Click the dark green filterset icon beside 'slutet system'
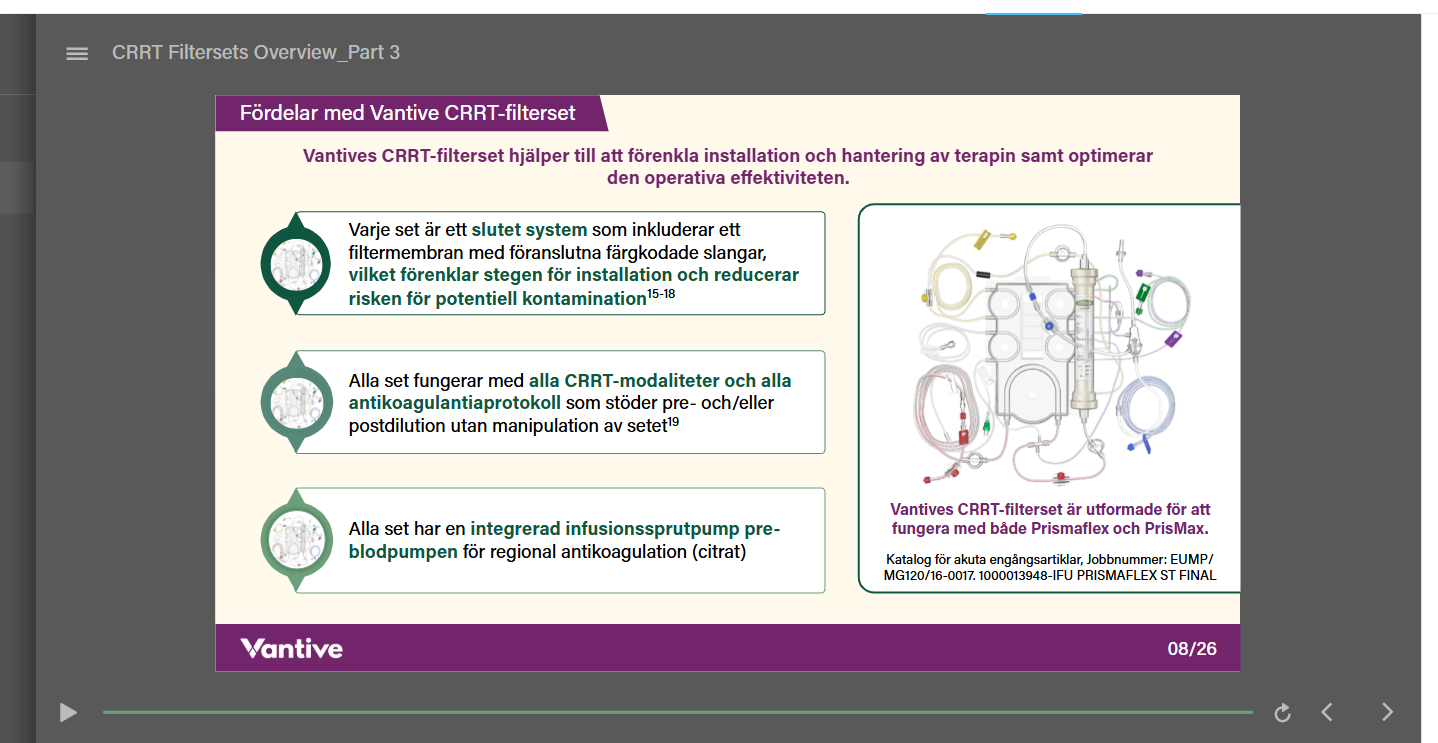This screenshot has height=743, width=1438. click(x=295, y=264)
